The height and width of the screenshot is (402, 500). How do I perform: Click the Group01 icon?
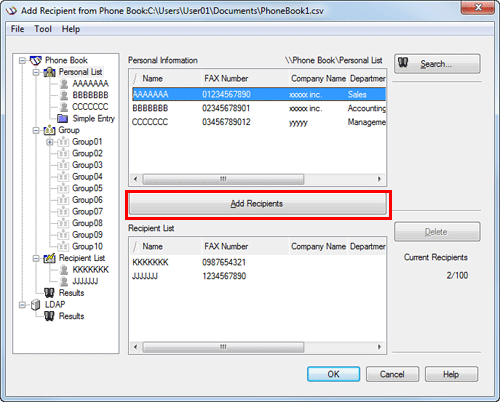click(63, 142)
